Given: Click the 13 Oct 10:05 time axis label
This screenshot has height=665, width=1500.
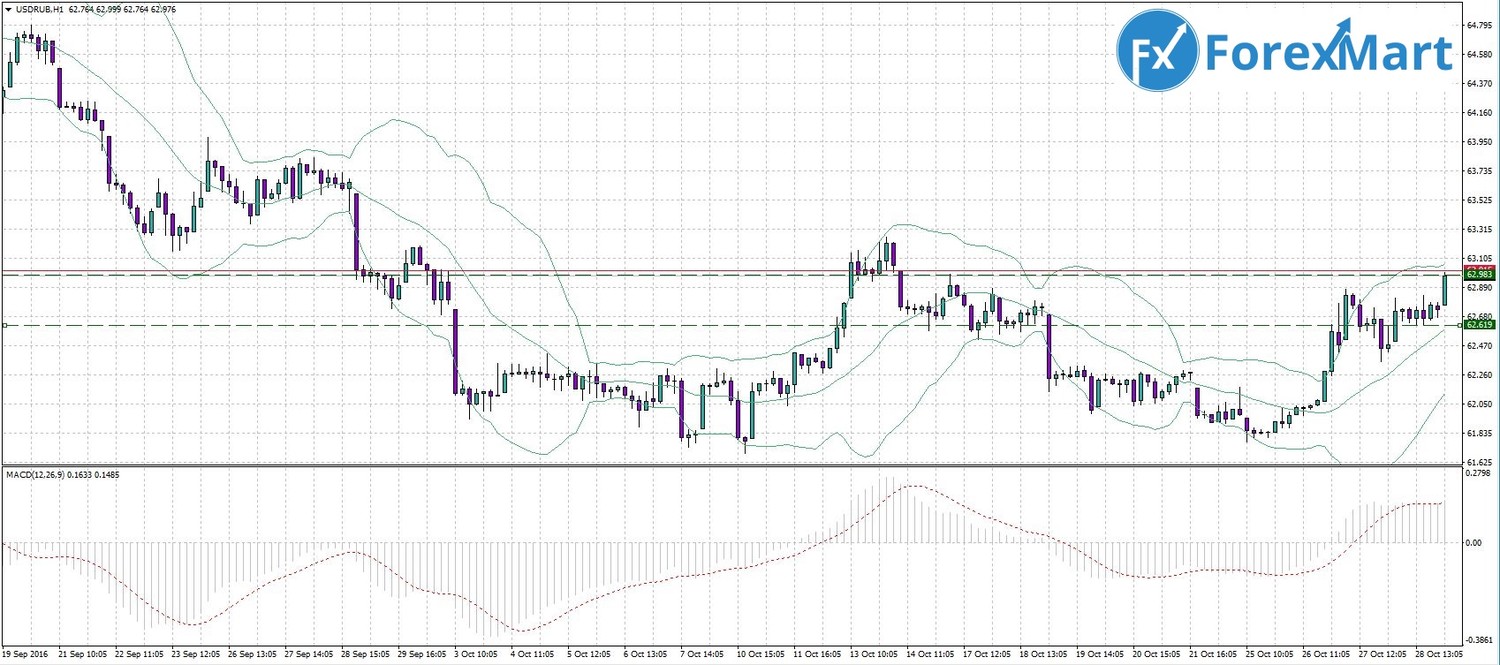Looking at the screenshot, I should [875, 653].
